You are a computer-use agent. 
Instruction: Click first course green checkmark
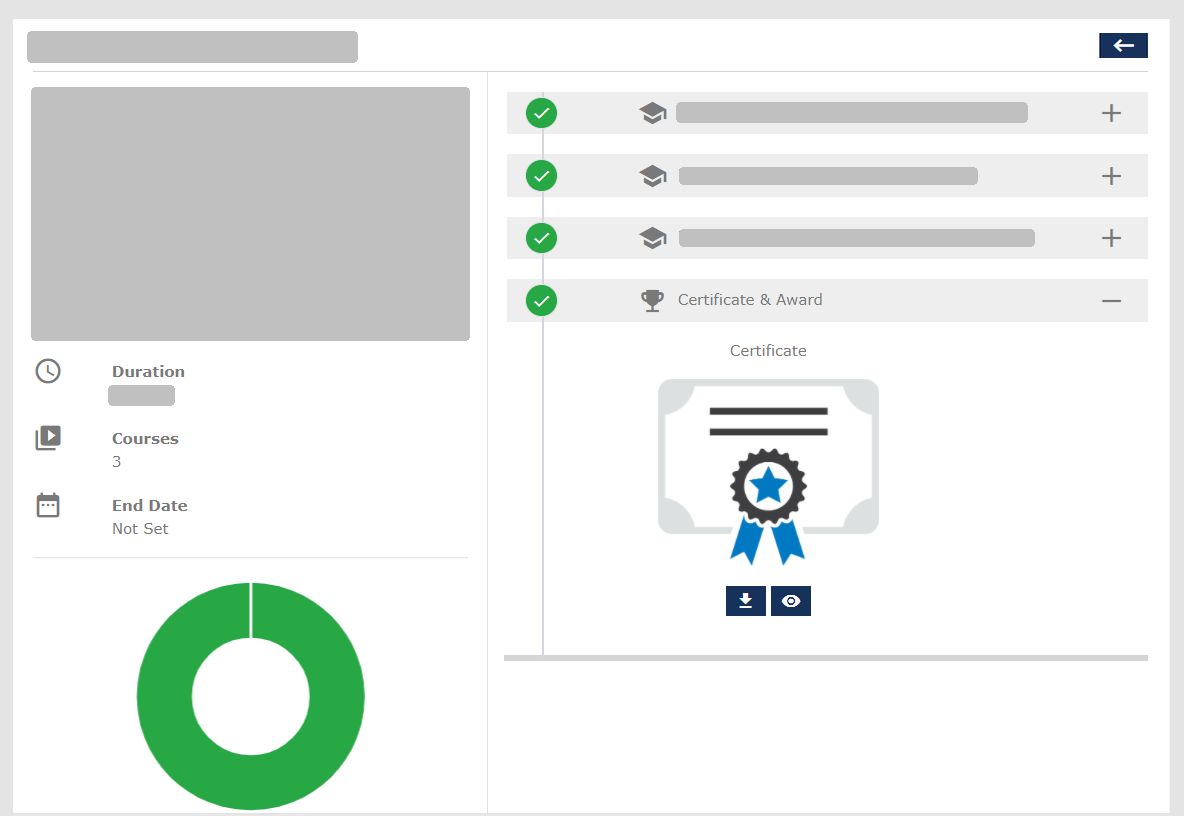tap(541, 113)
